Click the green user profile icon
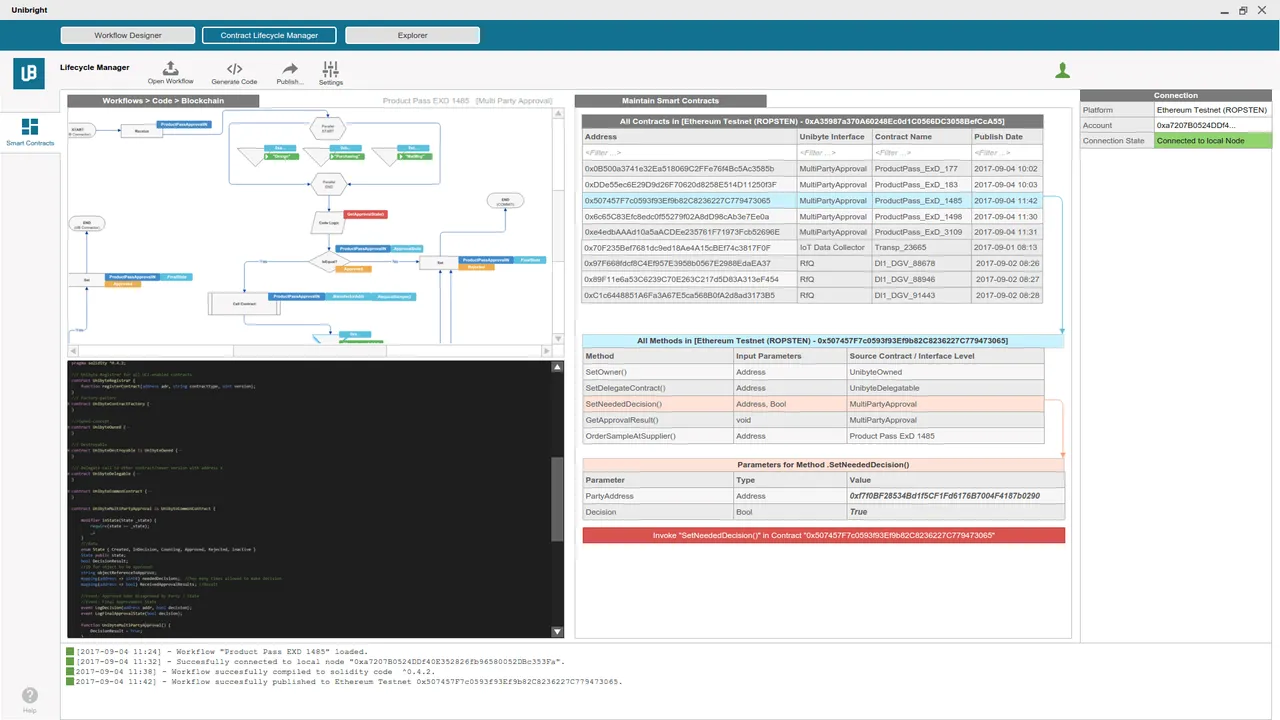The image size is (1280, 720). tap(1063, 70)
